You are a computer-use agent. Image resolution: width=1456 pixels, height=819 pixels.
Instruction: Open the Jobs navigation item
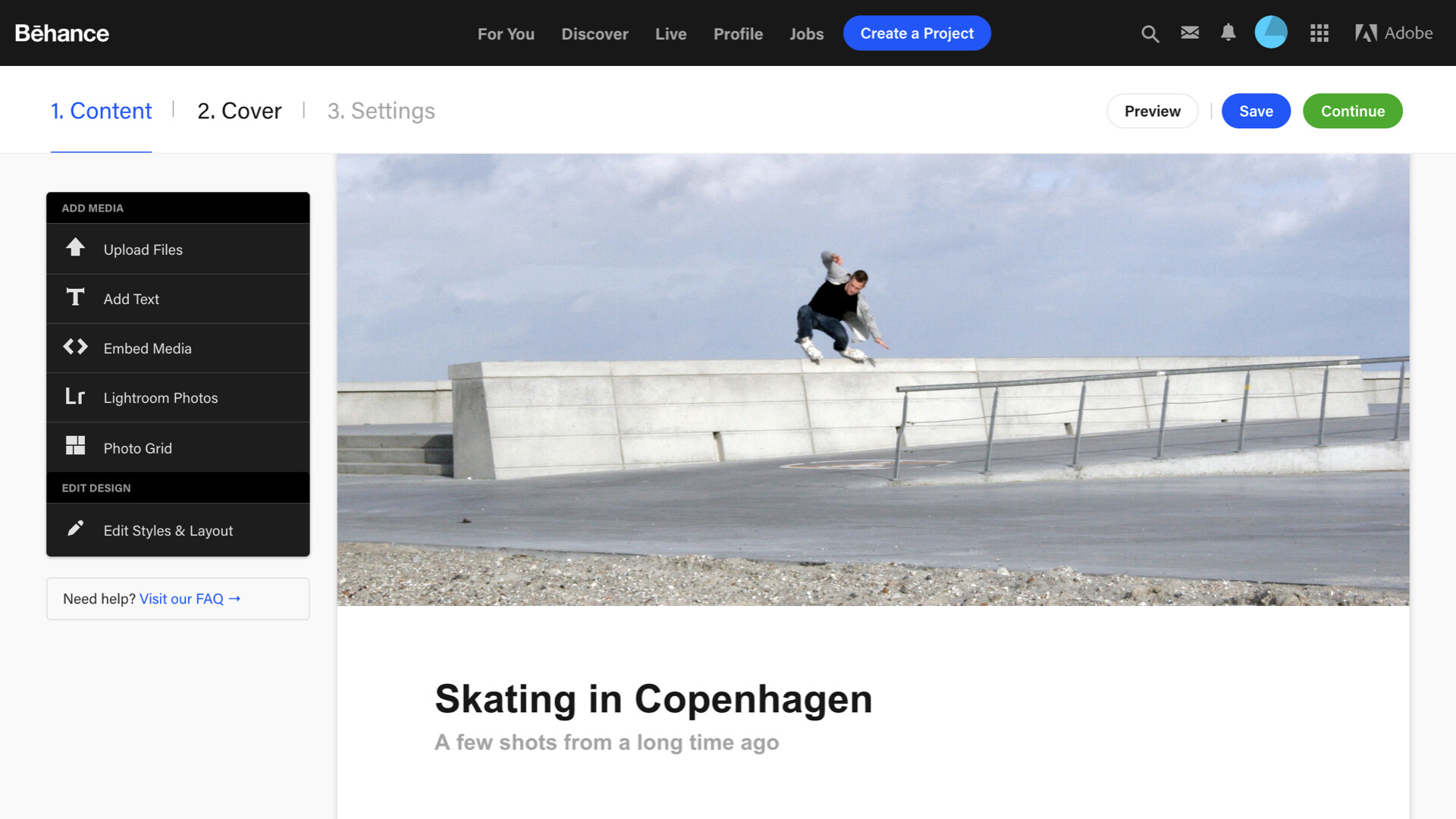806,33
